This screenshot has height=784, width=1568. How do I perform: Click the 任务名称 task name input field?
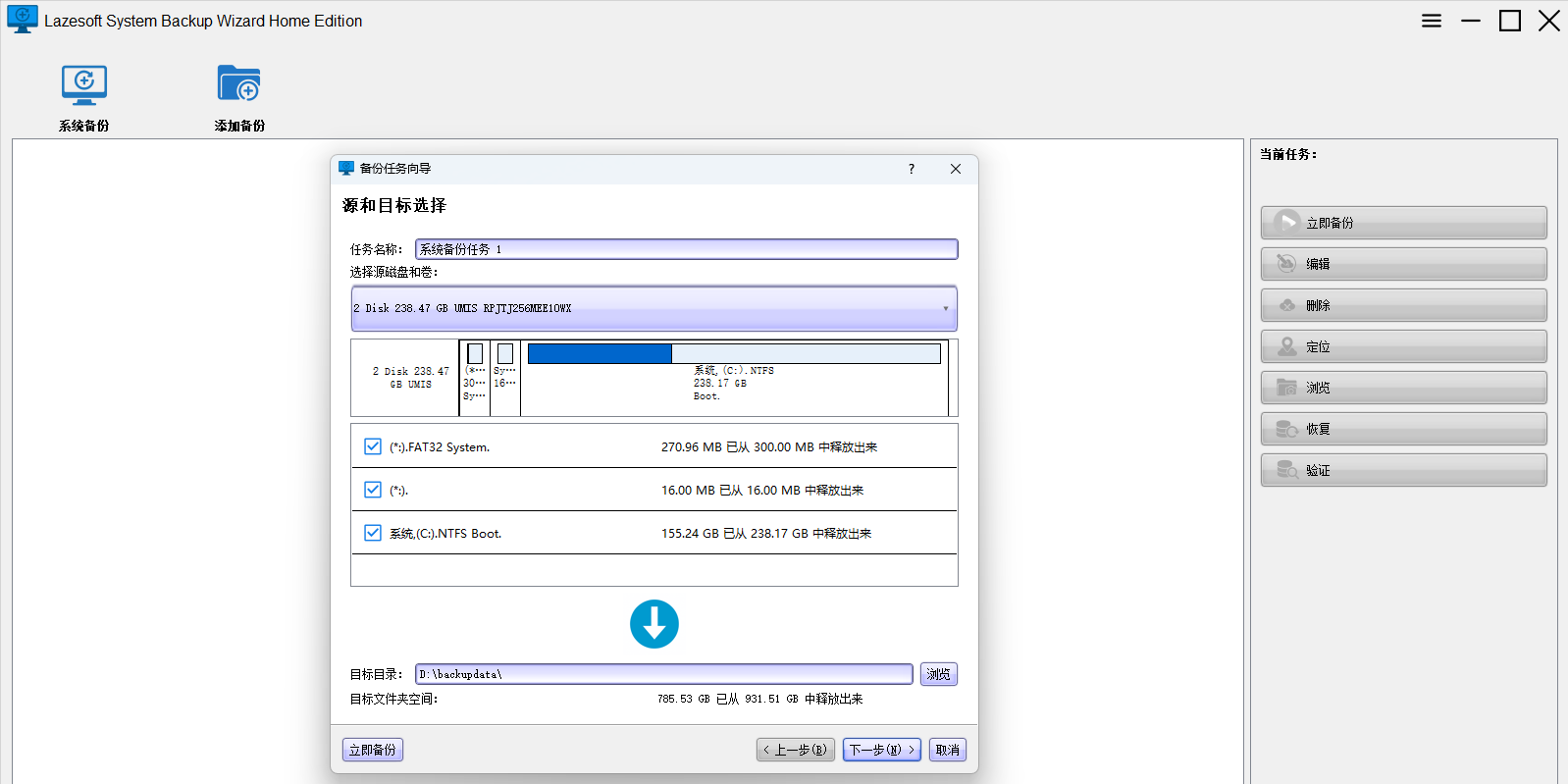pyautogui.click(x=686, y=249)
